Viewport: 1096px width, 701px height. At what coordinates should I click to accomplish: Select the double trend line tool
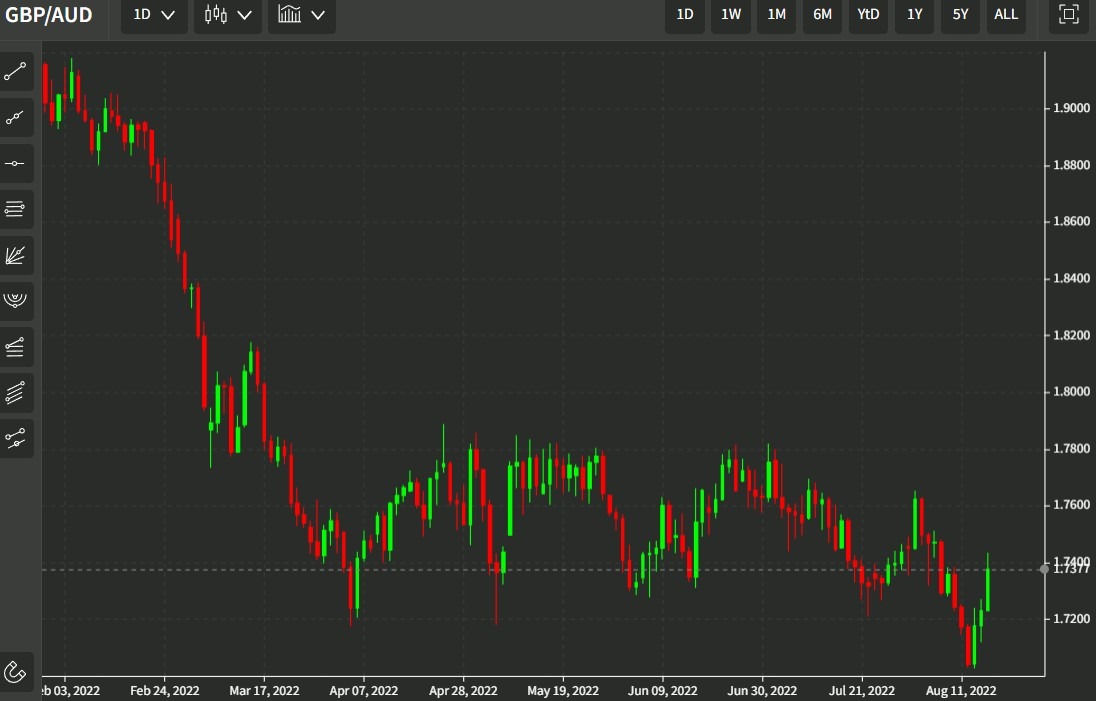click(x=15, y=439)
